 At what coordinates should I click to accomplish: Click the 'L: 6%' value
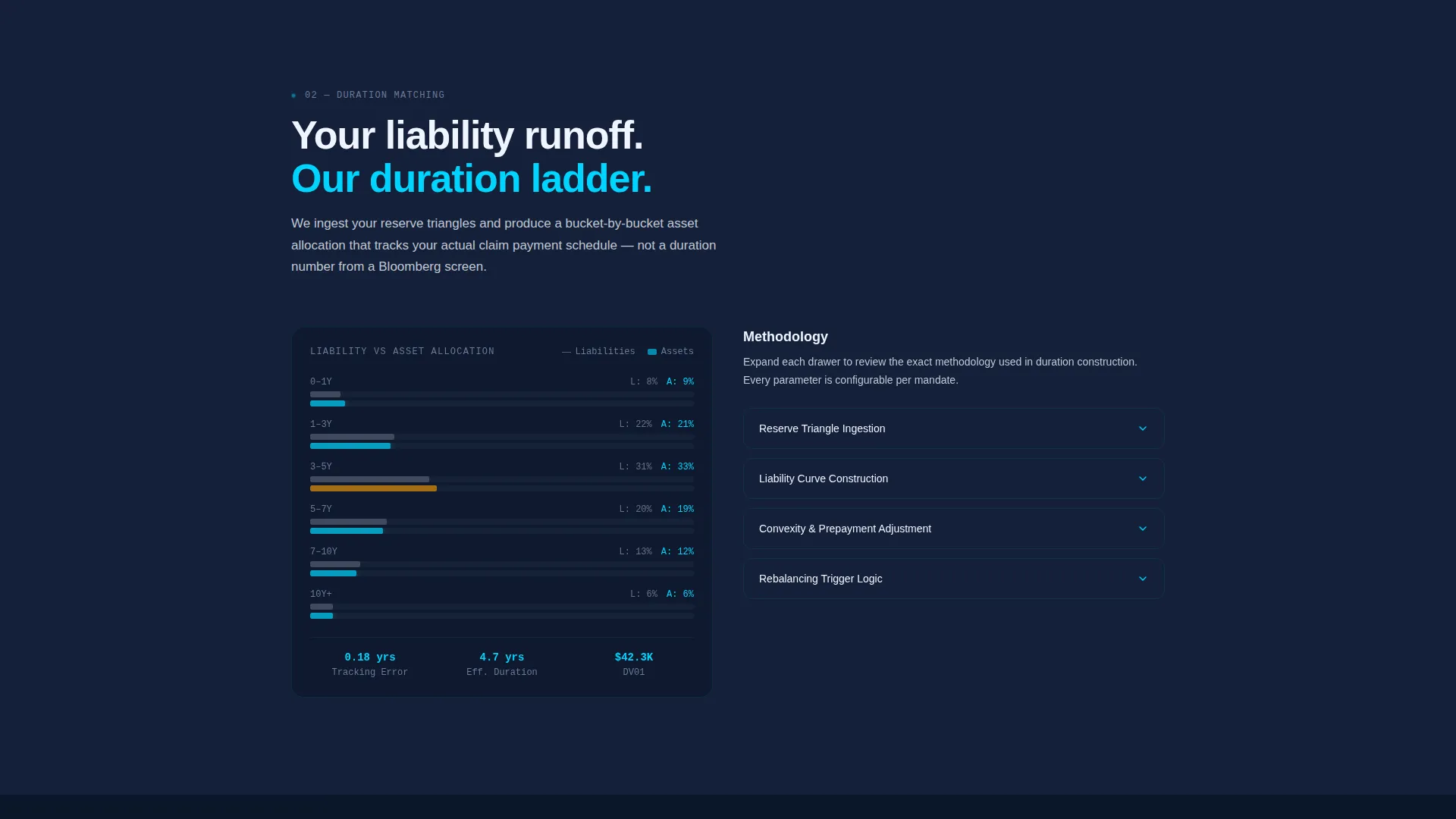(x=644, y=595)
